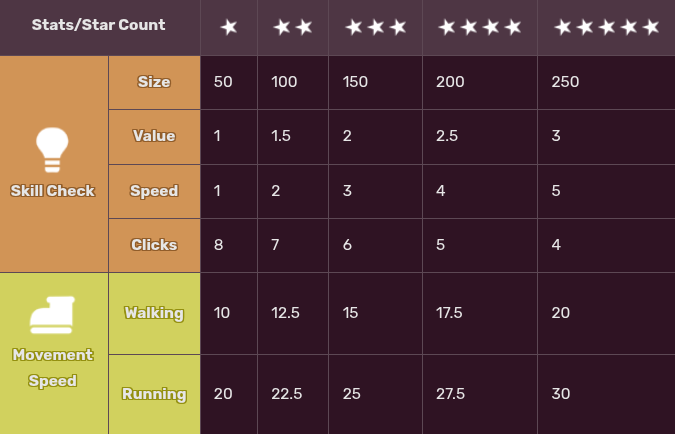Click the four-star column header
This screenshot has height=434, width=675.
480,27
